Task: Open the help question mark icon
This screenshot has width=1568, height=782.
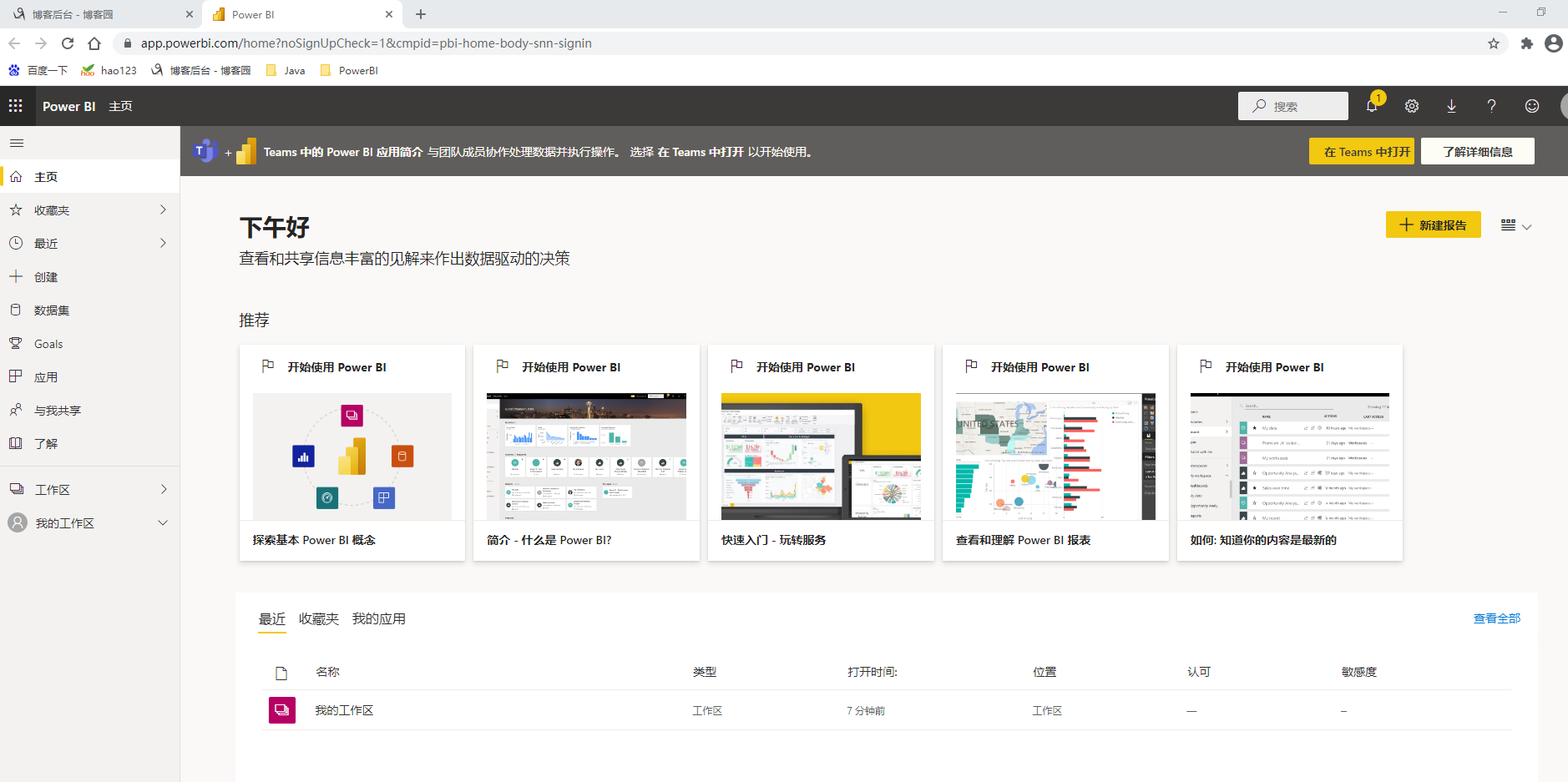Action: (x=1491, y=106)
